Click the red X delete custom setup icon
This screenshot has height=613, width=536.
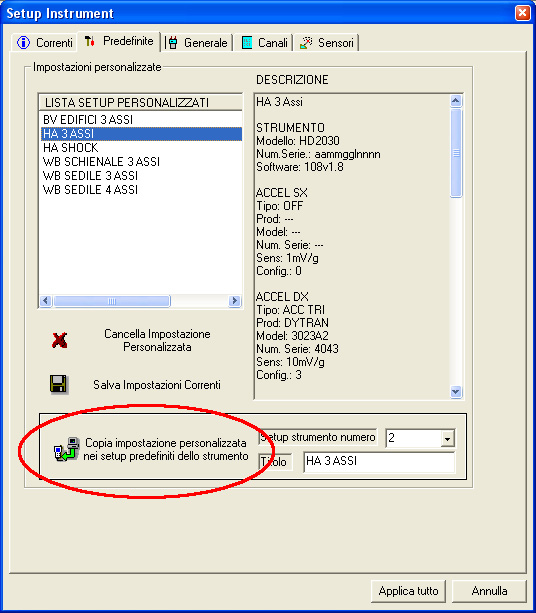tap(59, 340)
